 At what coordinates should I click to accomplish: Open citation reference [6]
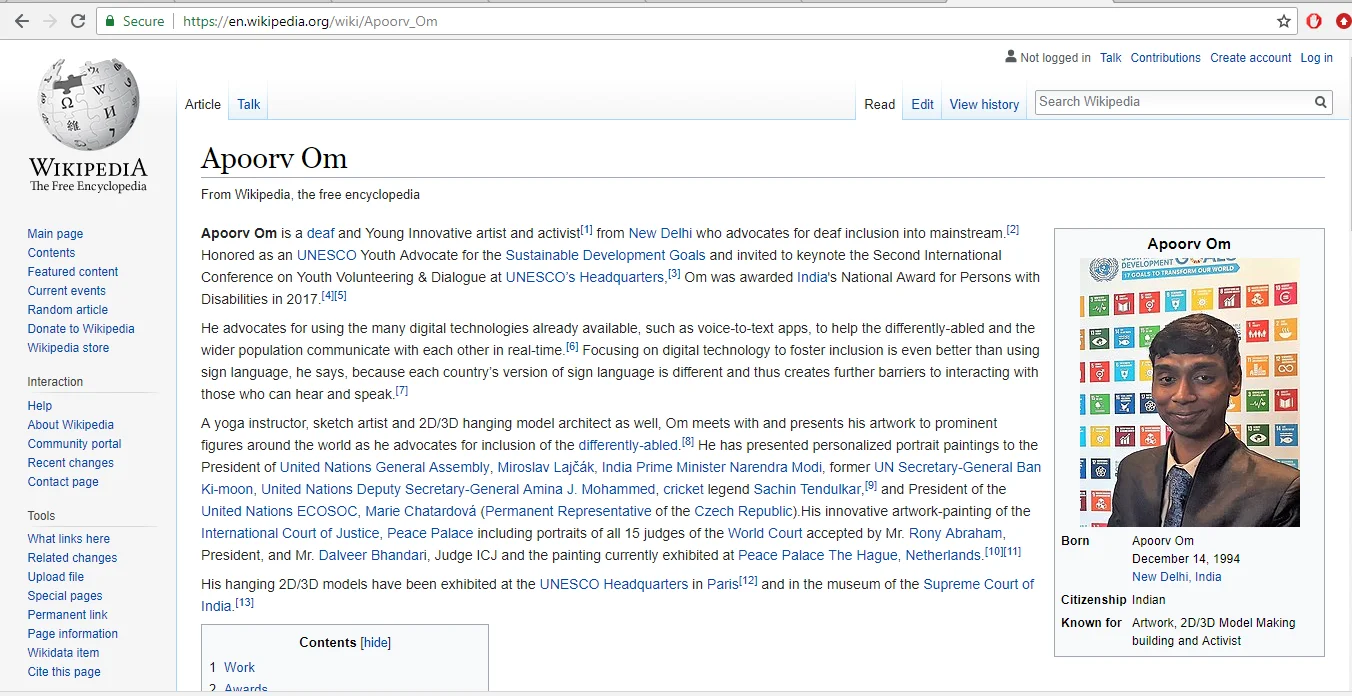click(572, 347)
